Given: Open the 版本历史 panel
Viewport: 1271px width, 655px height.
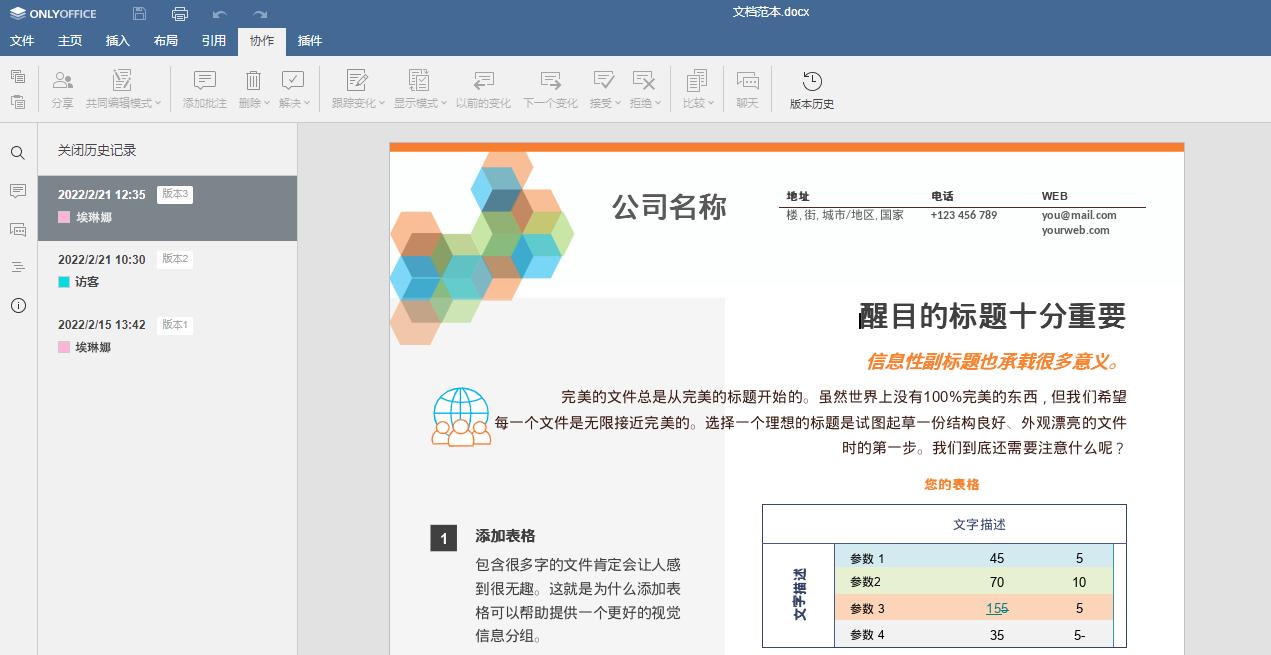Looking at the screenshot, I should 811,87.
